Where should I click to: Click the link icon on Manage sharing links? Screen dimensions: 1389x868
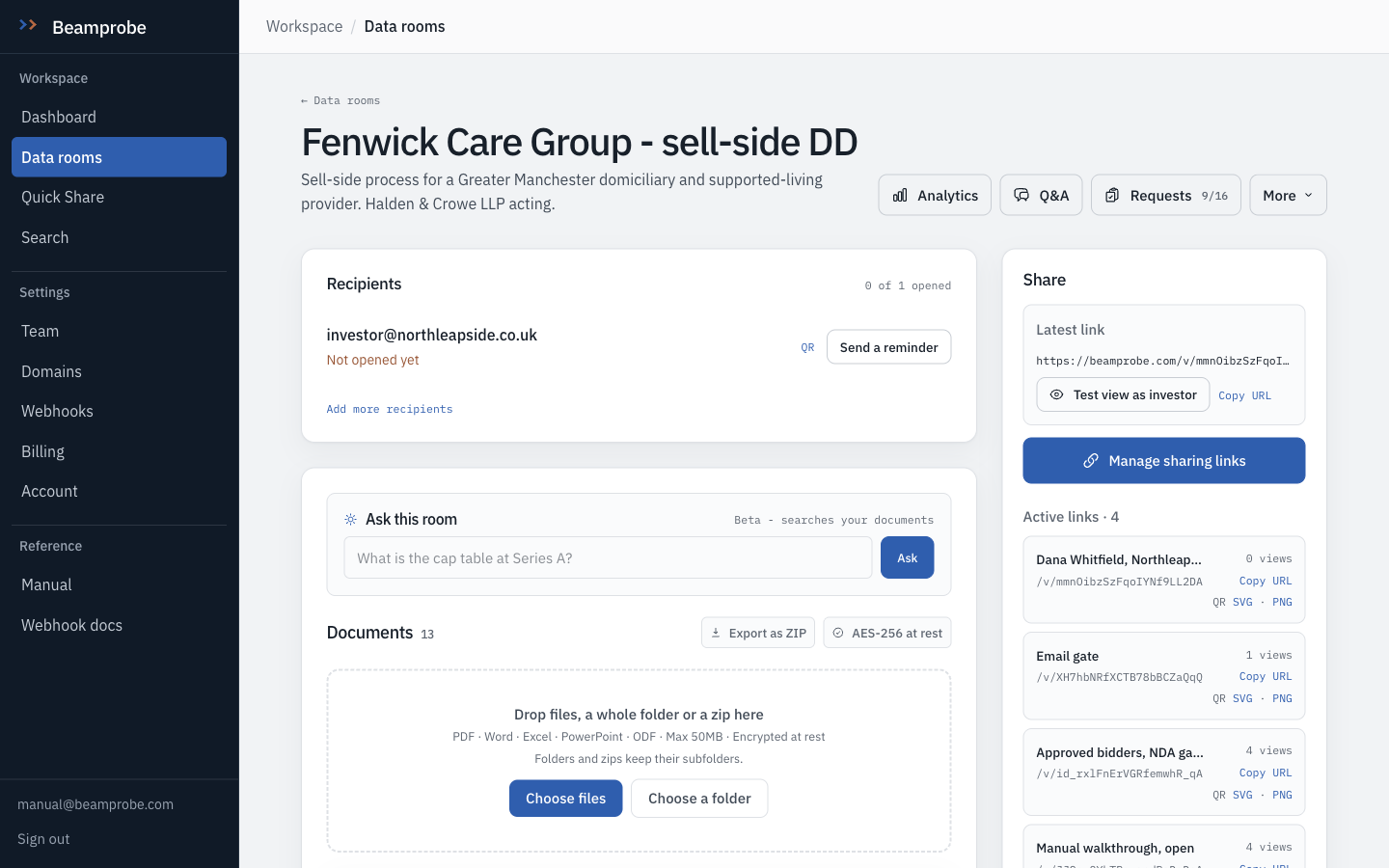pyautogui.click(x=1091, y=461)
